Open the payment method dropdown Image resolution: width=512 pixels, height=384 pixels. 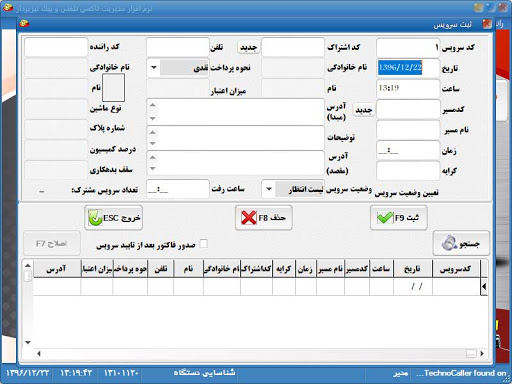[x=154, y=68]
